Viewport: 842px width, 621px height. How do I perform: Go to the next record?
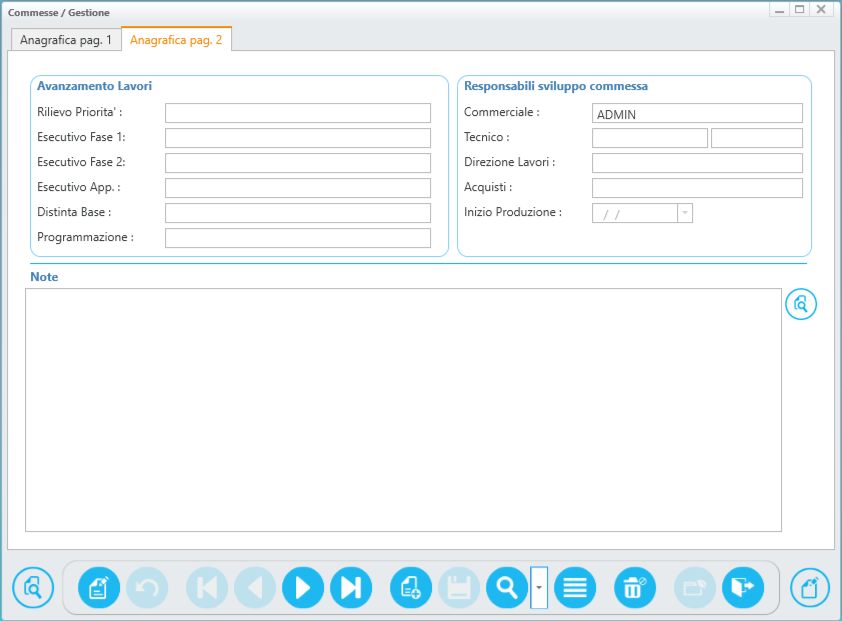303,587
